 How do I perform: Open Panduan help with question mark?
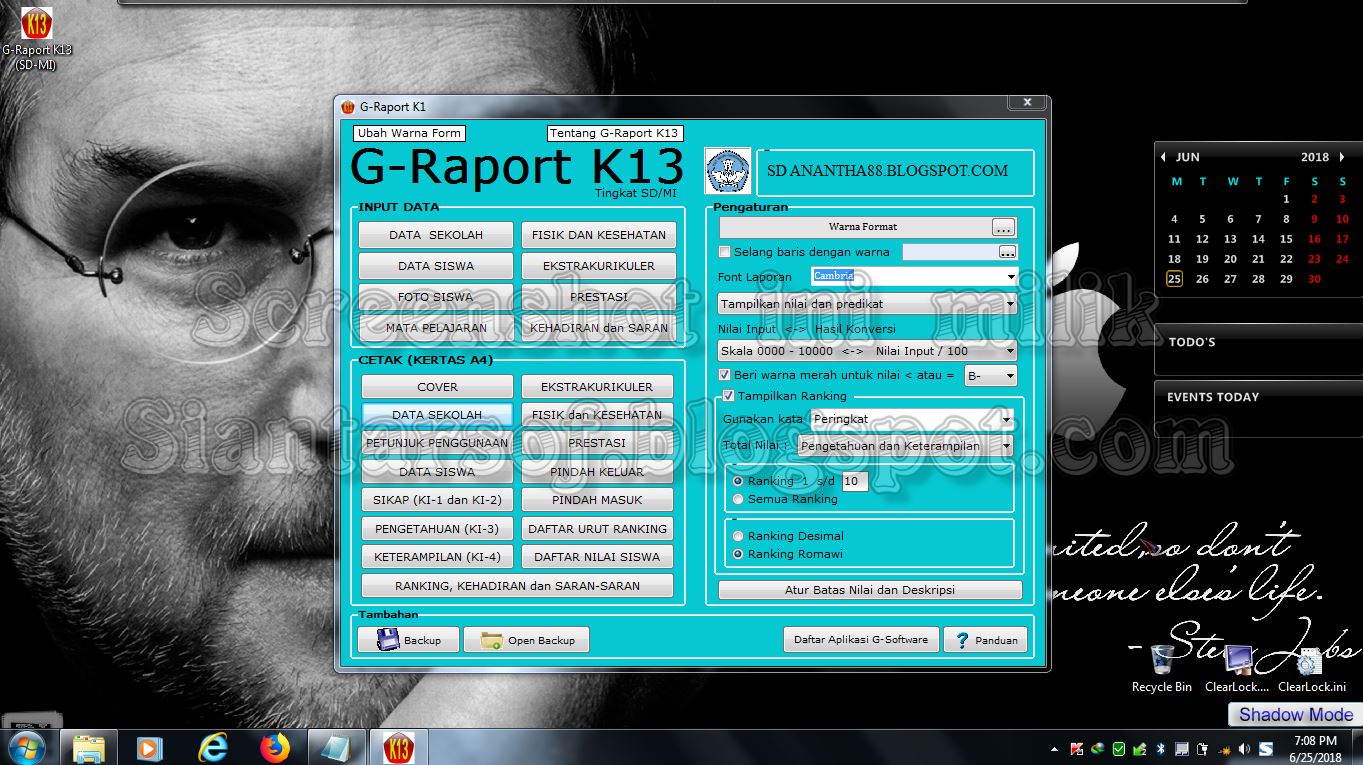tap(985, 640)
